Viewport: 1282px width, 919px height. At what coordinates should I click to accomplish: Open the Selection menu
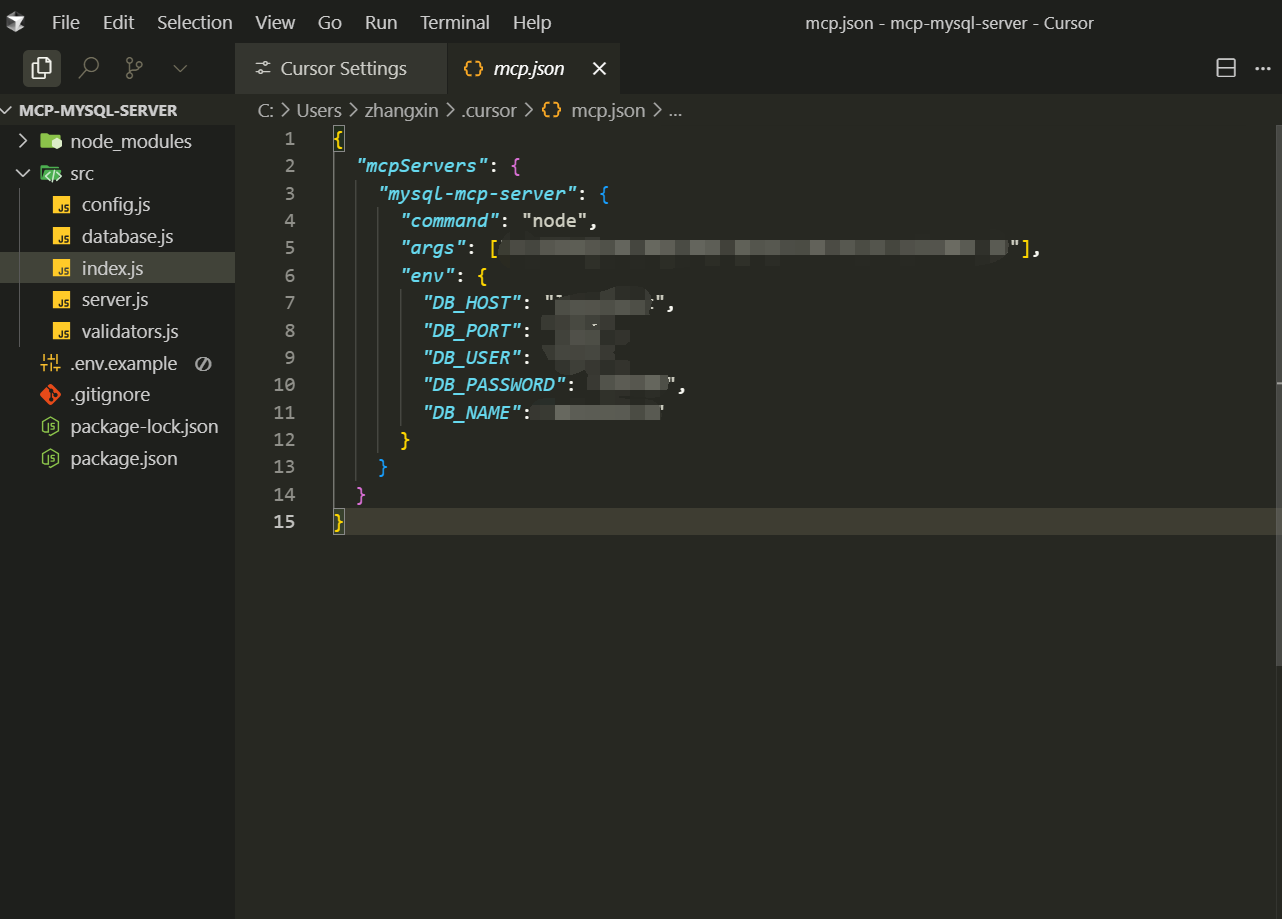click(x=194, y=22)
